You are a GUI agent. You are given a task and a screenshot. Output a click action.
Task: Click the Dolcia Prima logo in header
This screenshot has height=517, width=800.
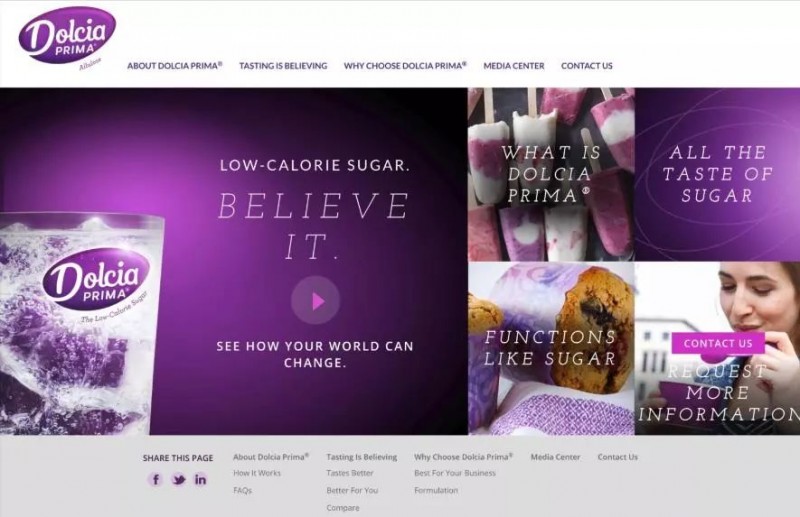67,36
